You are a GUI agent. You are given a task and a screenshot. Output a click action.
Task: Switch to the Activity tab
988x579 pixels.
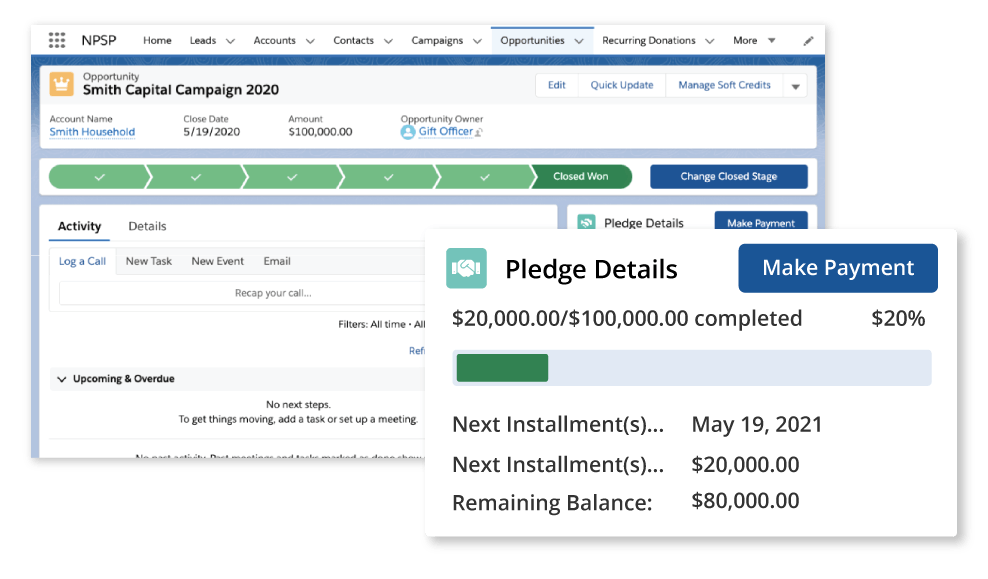point(79,226)
